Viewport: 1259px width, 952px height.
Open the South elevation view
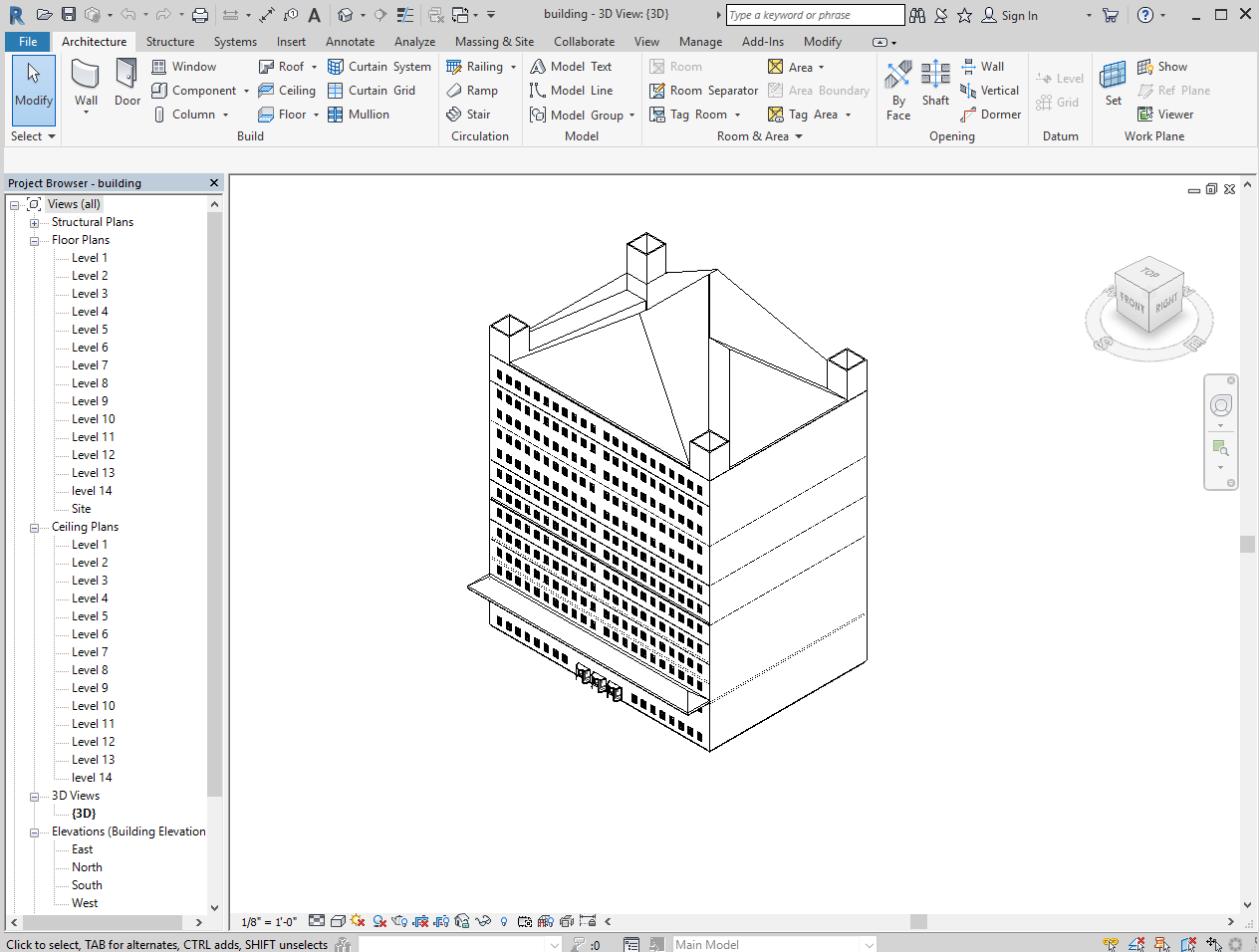[87, 885]
